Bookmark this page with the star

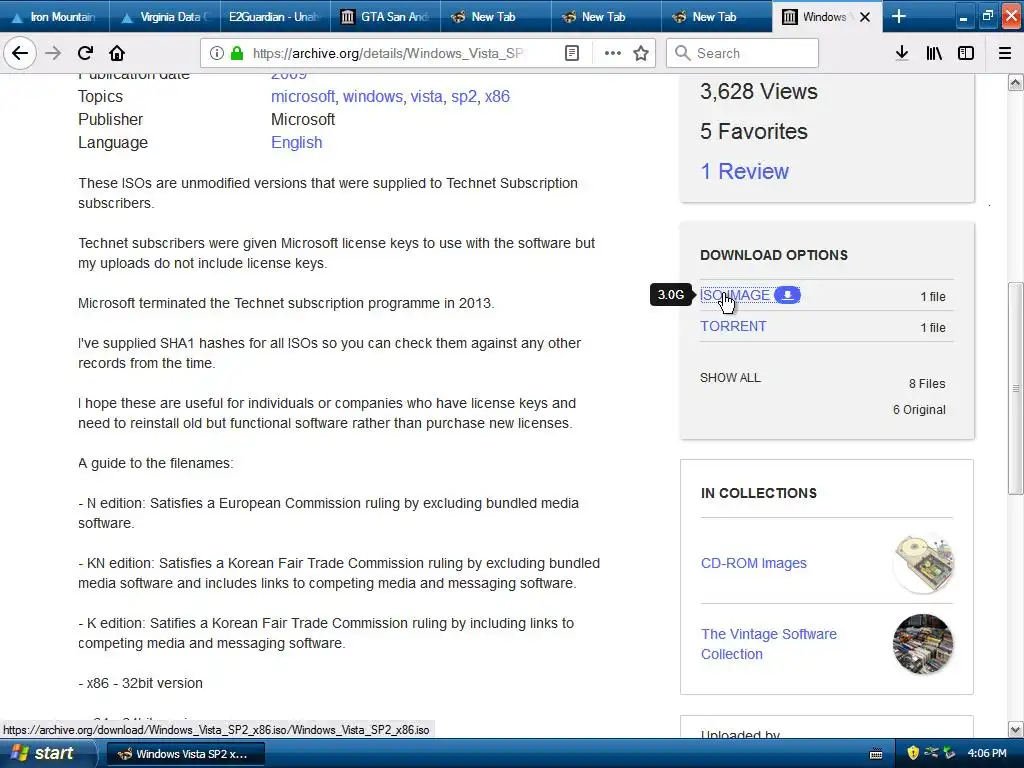641,53
